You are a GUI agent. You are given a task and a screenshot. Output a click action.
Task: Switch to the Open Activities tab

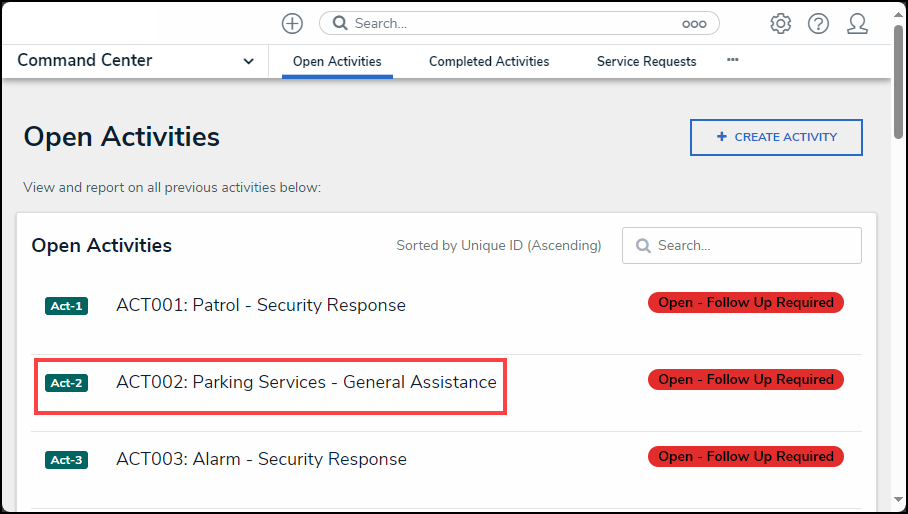click(x=337, y=62)
